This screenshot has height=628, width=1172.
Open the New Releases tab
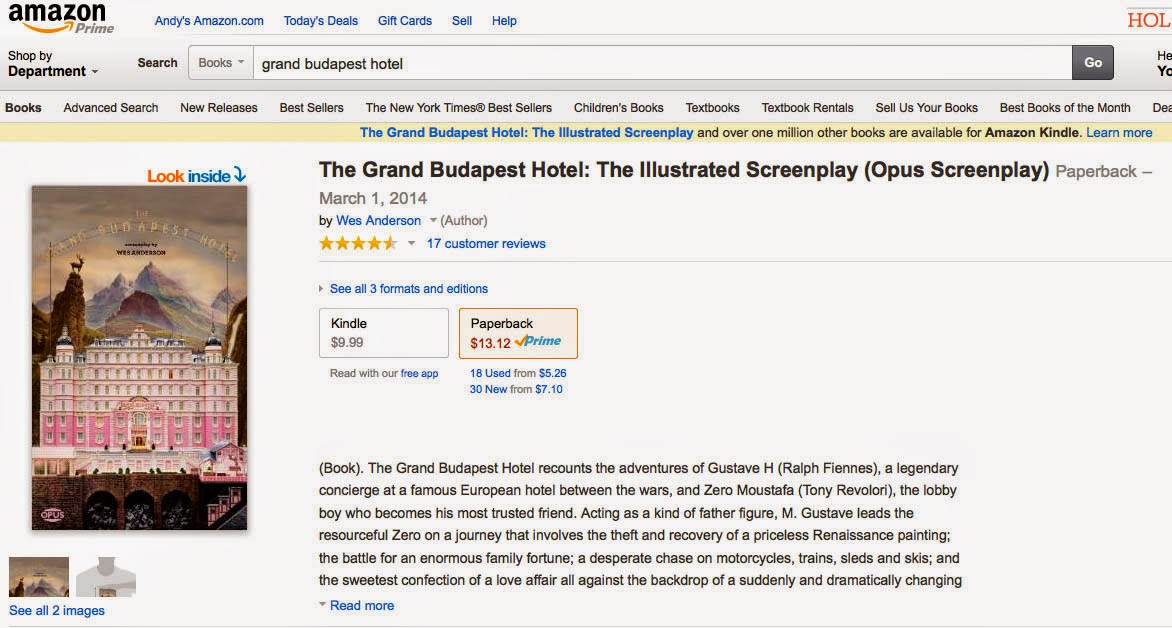[x=218, y=108]
